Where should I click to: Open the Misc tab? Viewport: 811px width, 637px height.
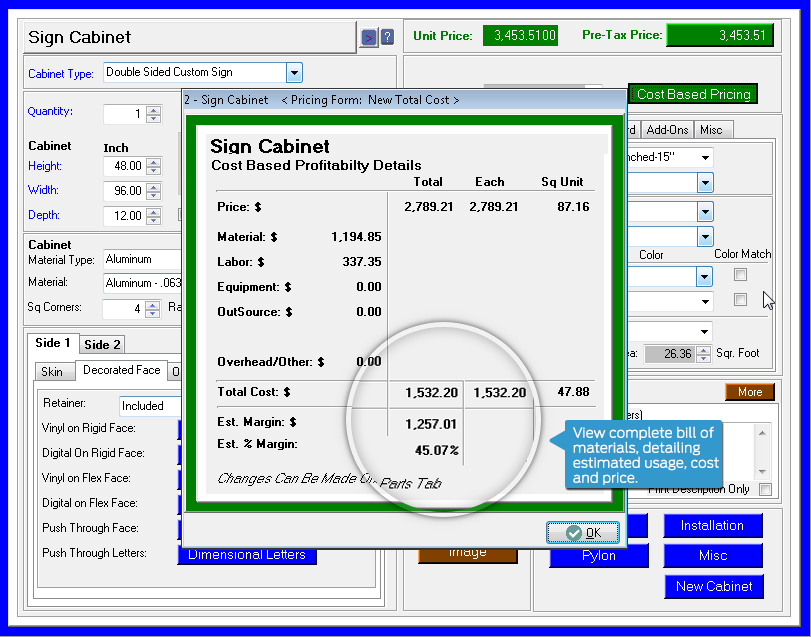711,130
